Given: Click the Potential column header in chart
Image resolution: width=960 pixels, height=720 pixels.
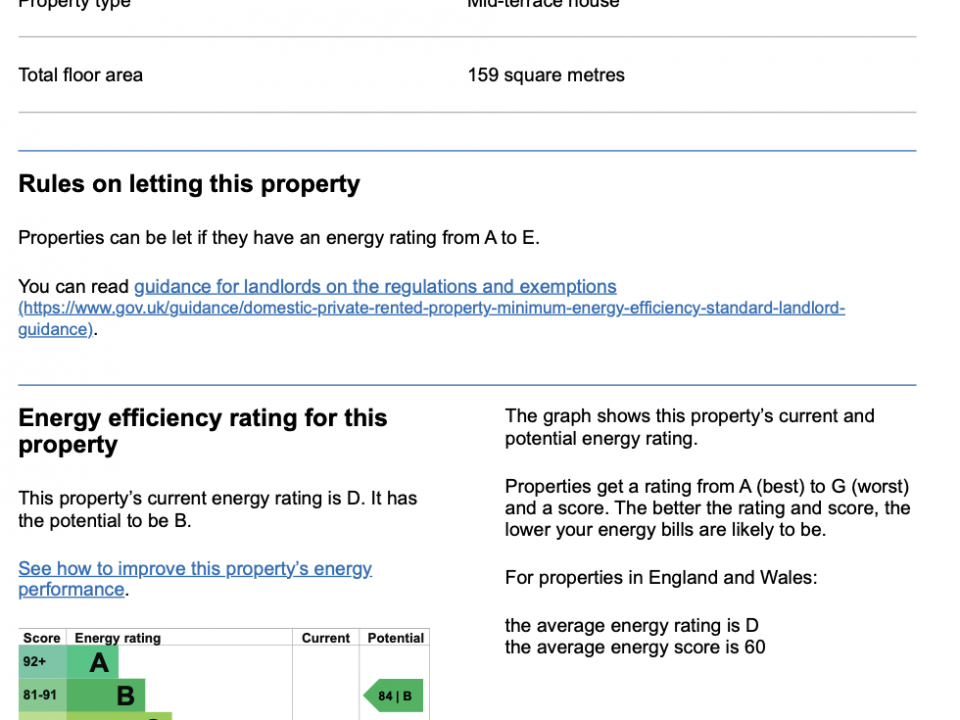Looking at the screenshot, I should 396,638.
